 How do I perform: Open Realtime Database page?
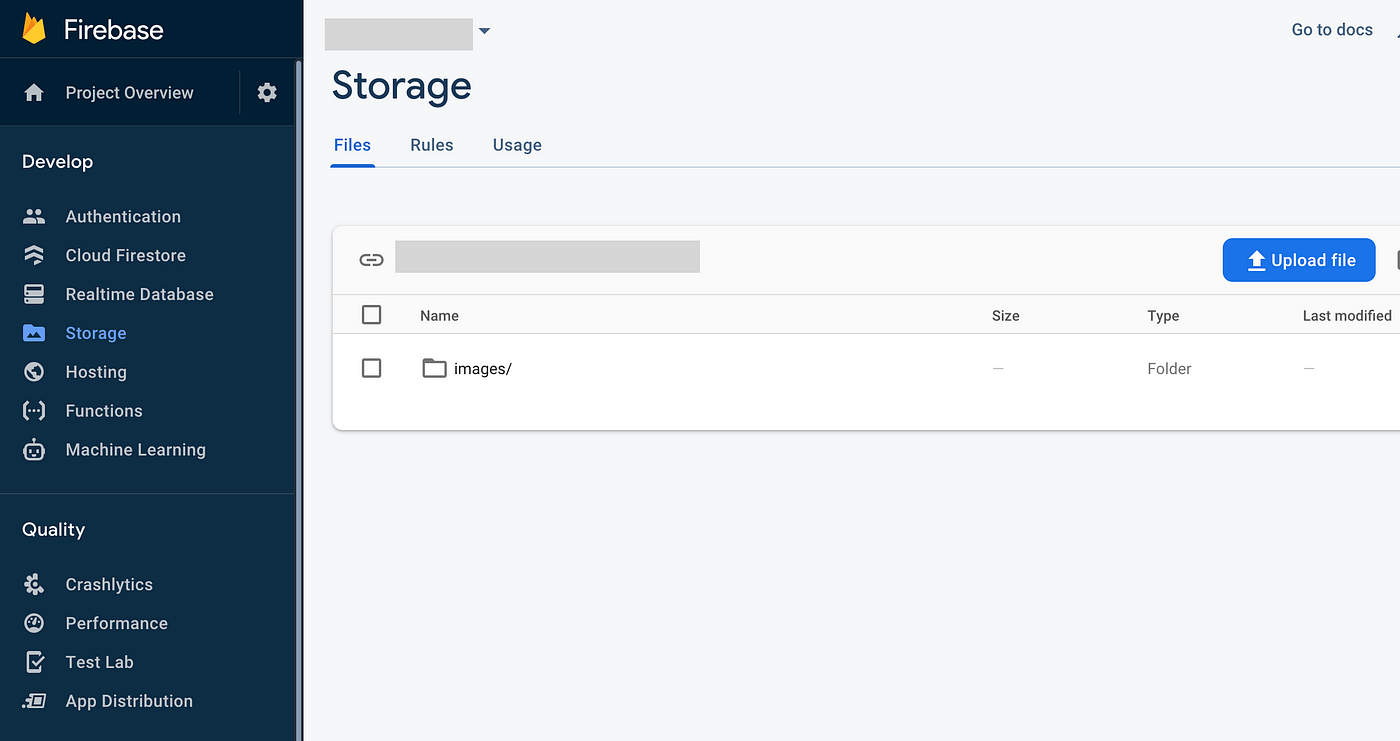139,295
